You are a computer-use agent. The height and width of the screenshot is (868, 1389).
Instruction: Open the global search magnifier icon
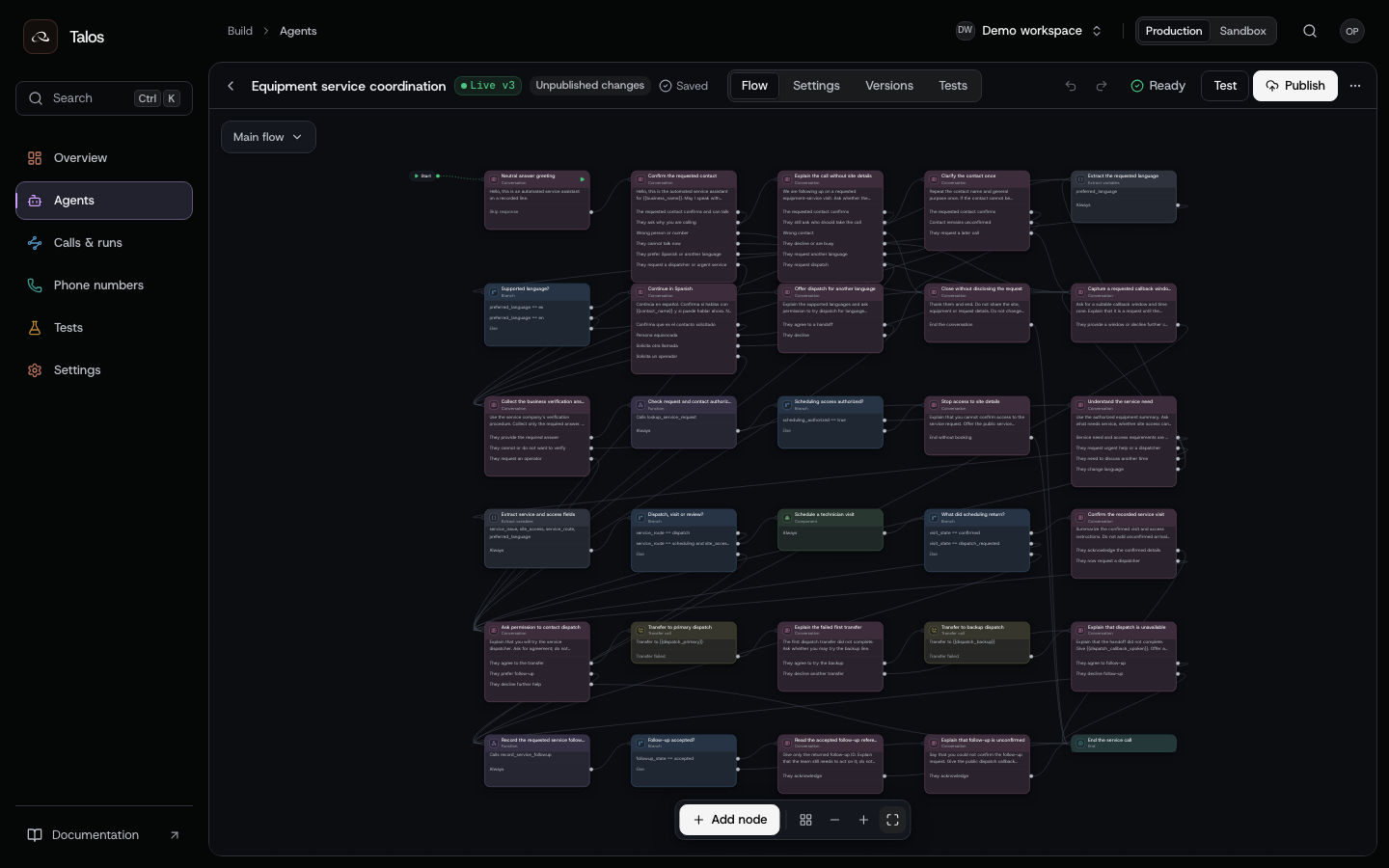tap(1310, 31)
